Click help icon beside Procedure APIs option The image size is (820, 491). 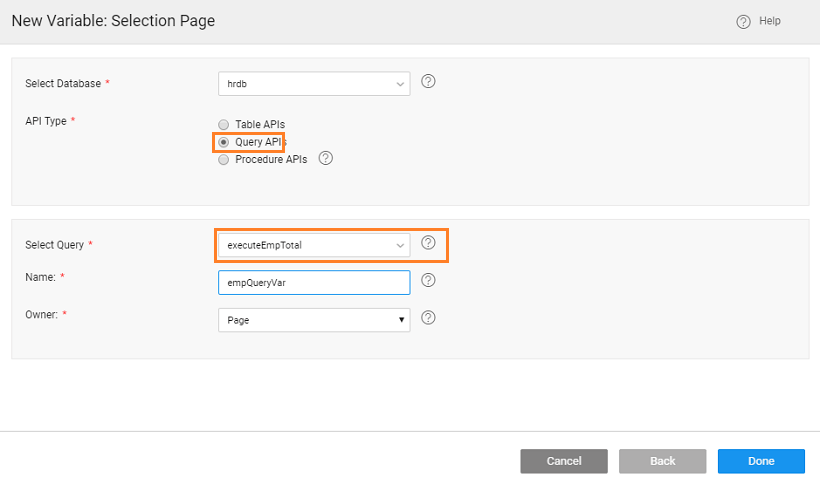tap(325, 158)
